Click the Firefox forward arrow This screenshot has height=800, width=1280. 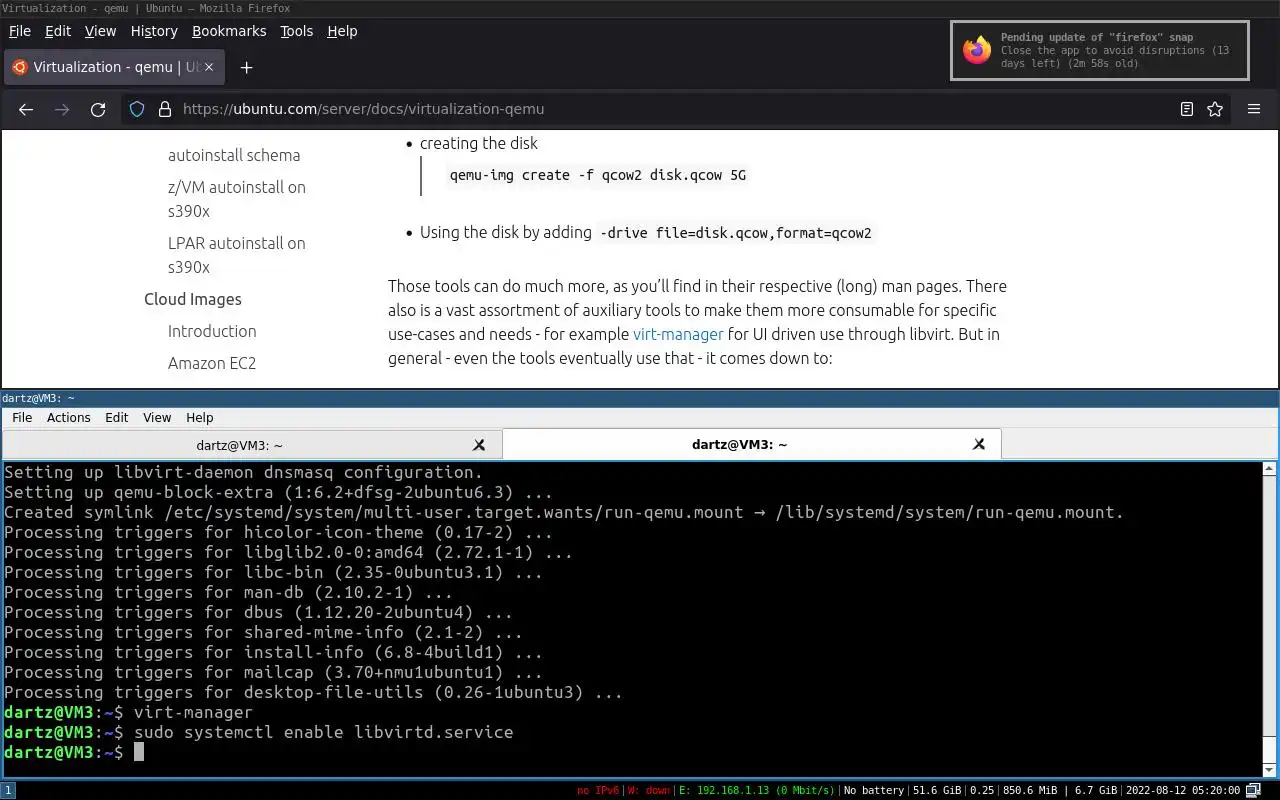(x=62, y=109)
